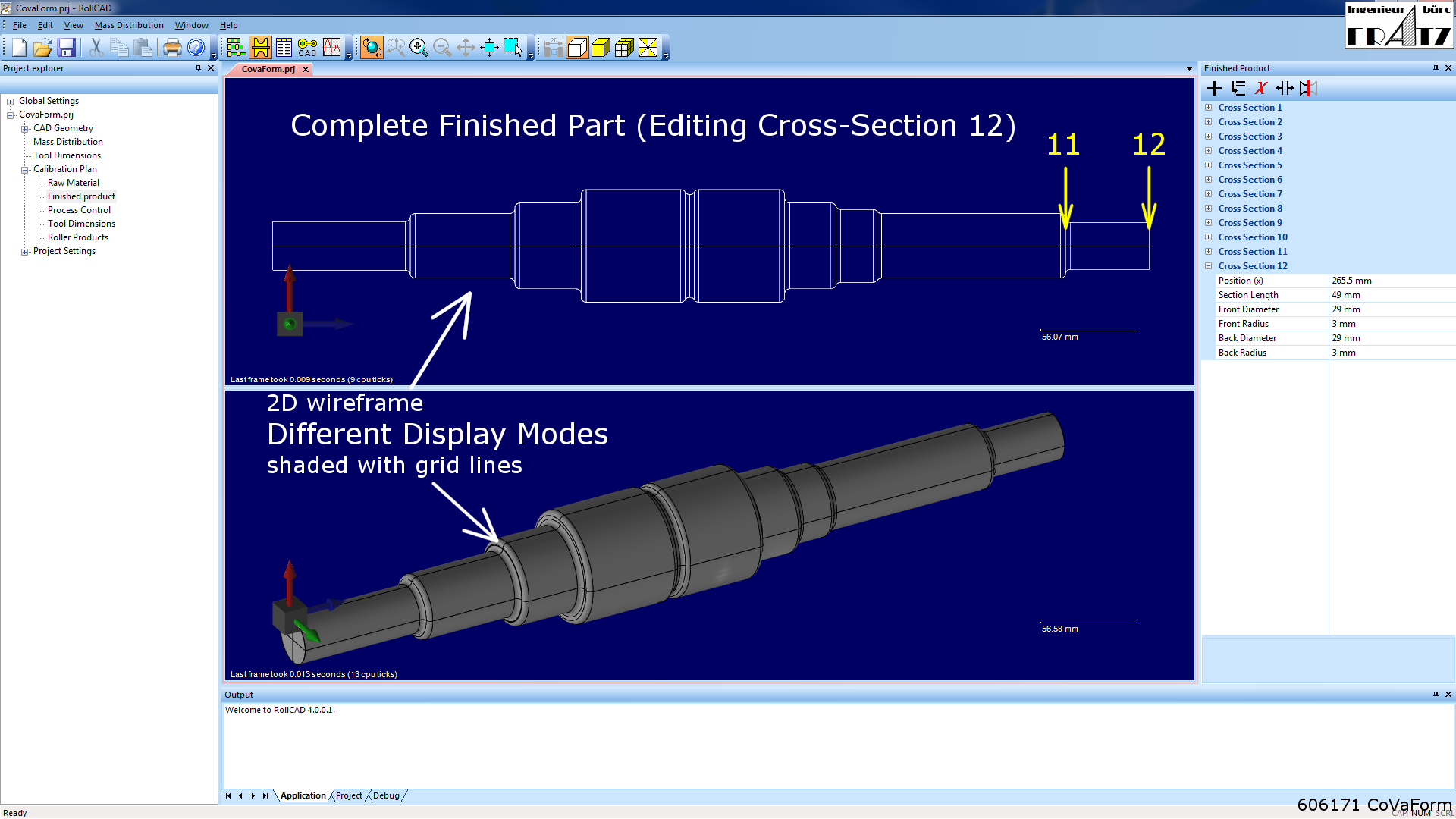Select the Pan move arrows tool
The image size is (1456, 819).
[466, 48]
